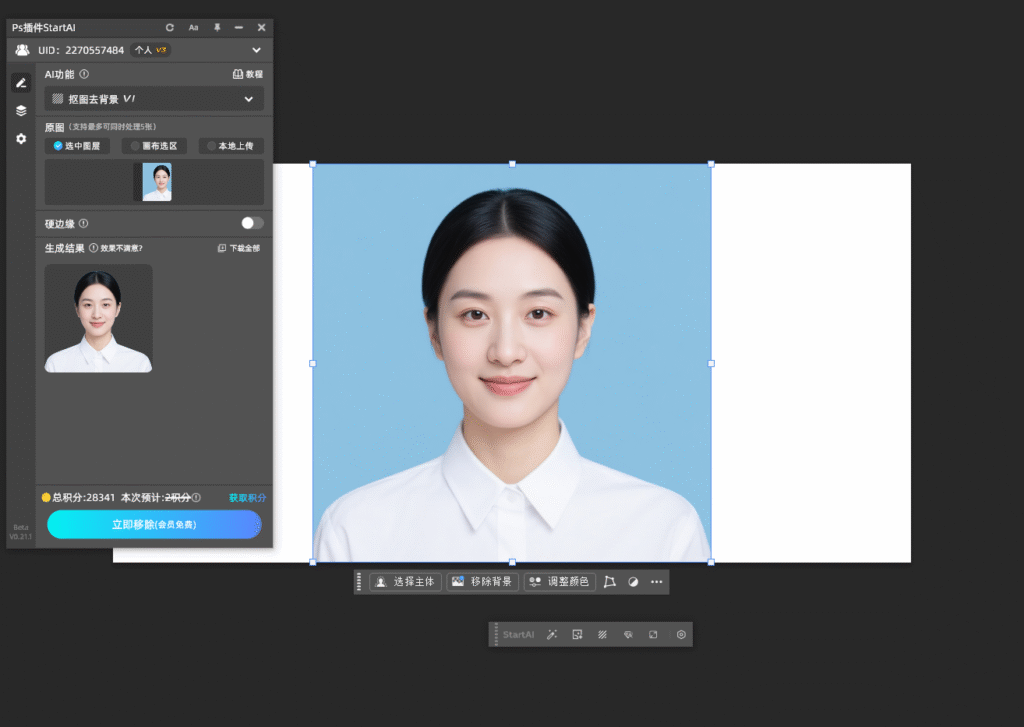Screen dimensions: 1024x727
Task: Click 选择主体 select subject button
Action: pos(406,581)
